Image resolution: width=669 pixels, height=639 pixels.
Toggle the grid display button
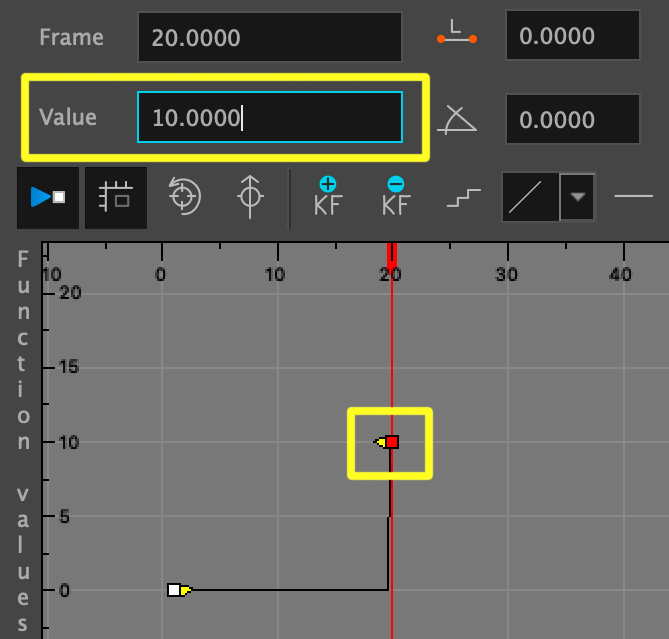point(116,198)
